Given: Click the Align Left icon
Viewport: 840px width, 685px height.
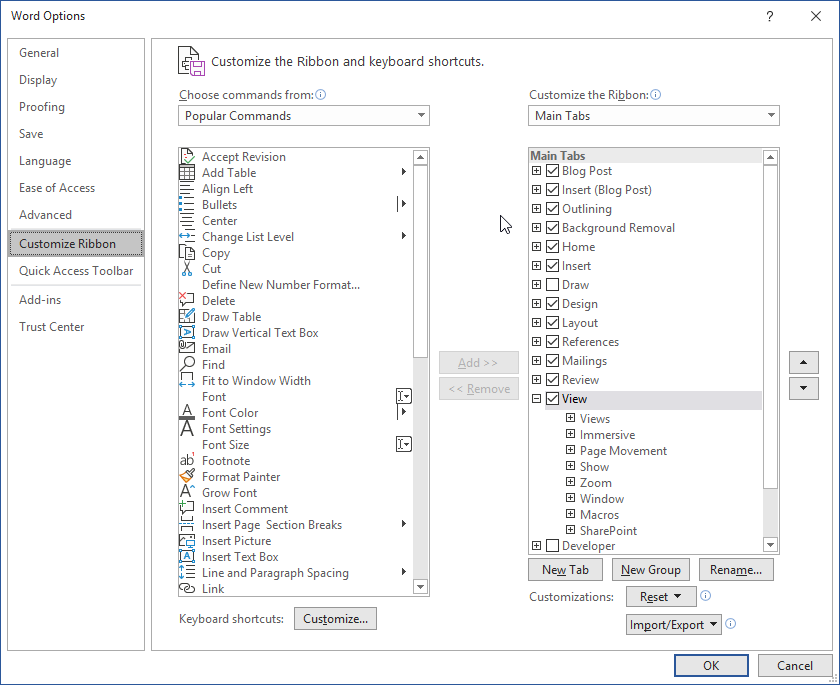Looking at the screenshot, I should pyautogui.click(x=187, y=189).
